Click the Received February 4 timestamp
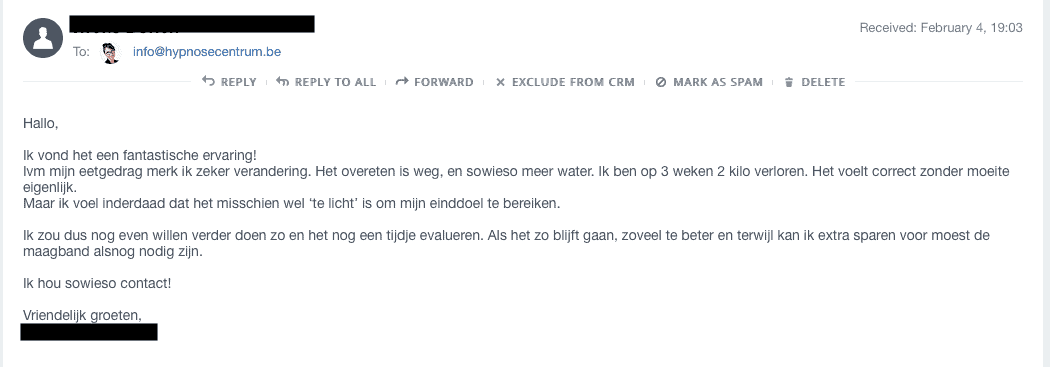The width and height of the screenshot is (1050, 367). (941, 27)
